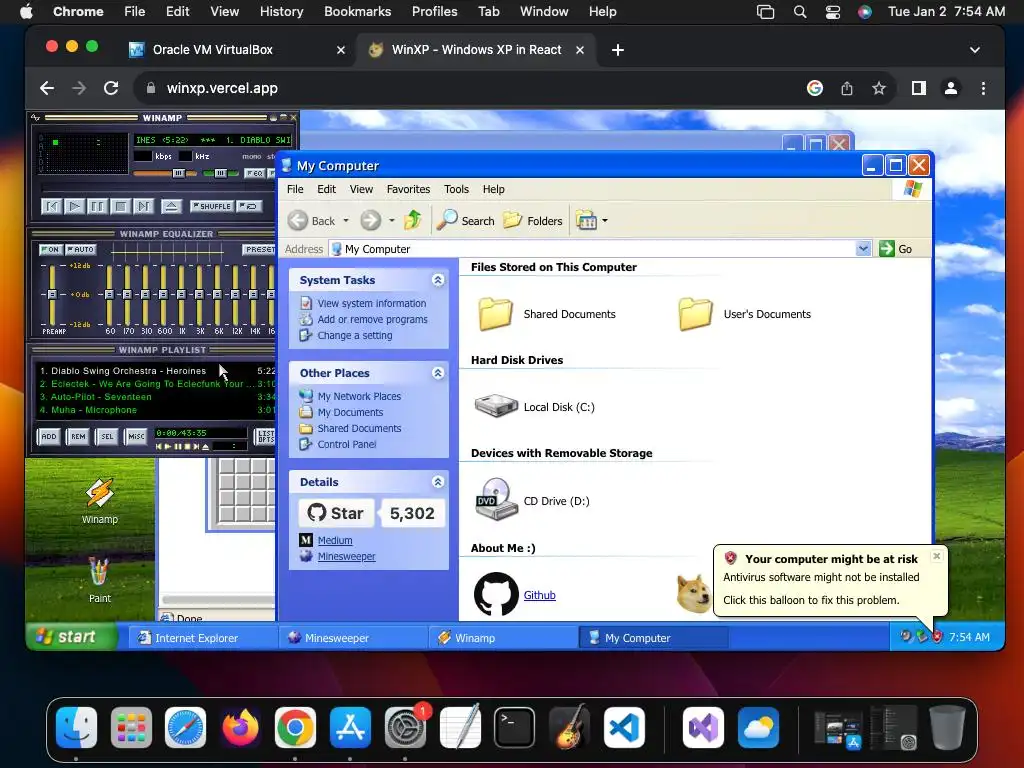Screen dimensions: 1024x768
Task: Open the Forward history dropdown arrow
Action: point(392,221)
